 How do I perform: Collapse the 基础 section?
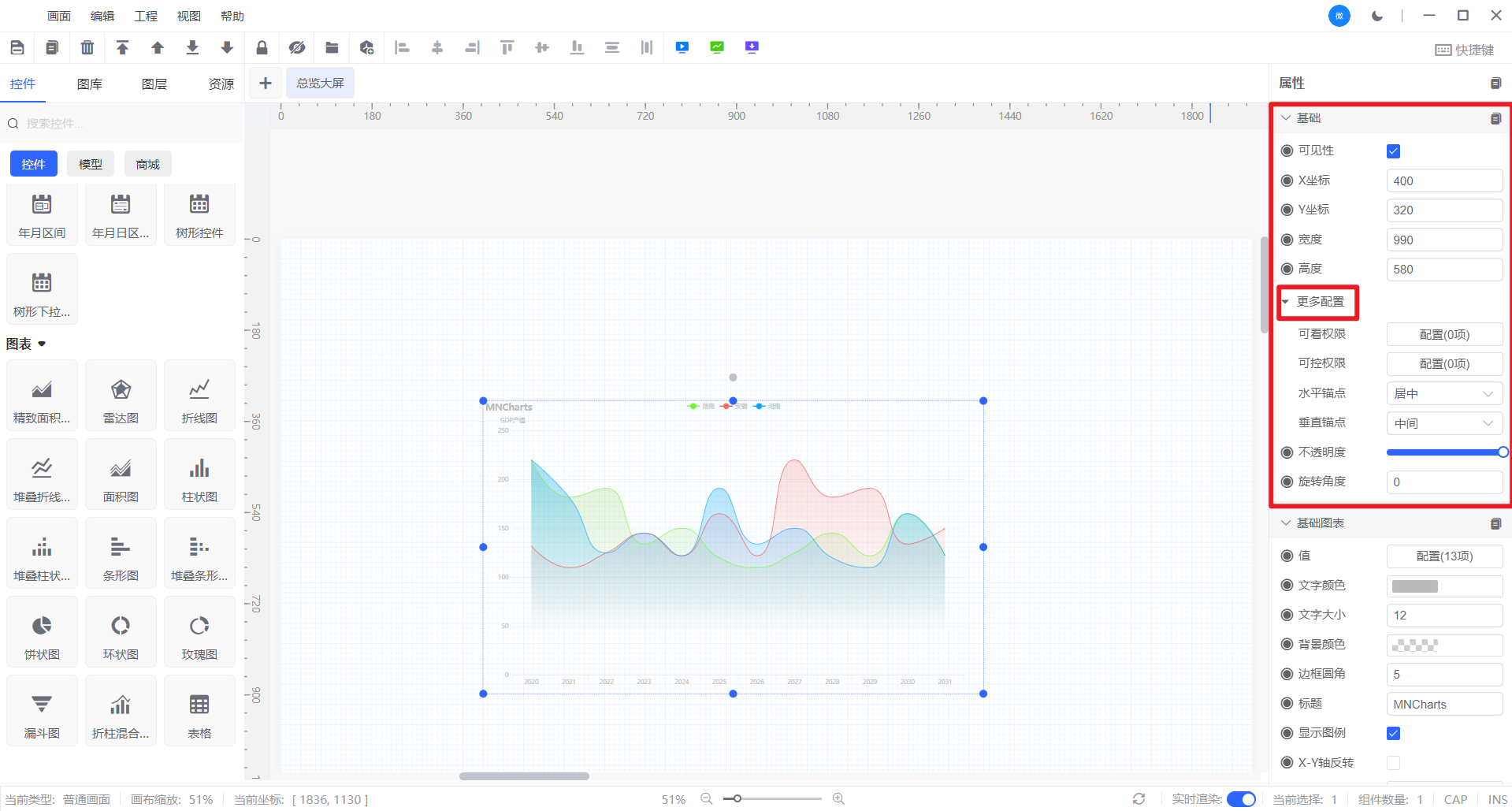1286,118
